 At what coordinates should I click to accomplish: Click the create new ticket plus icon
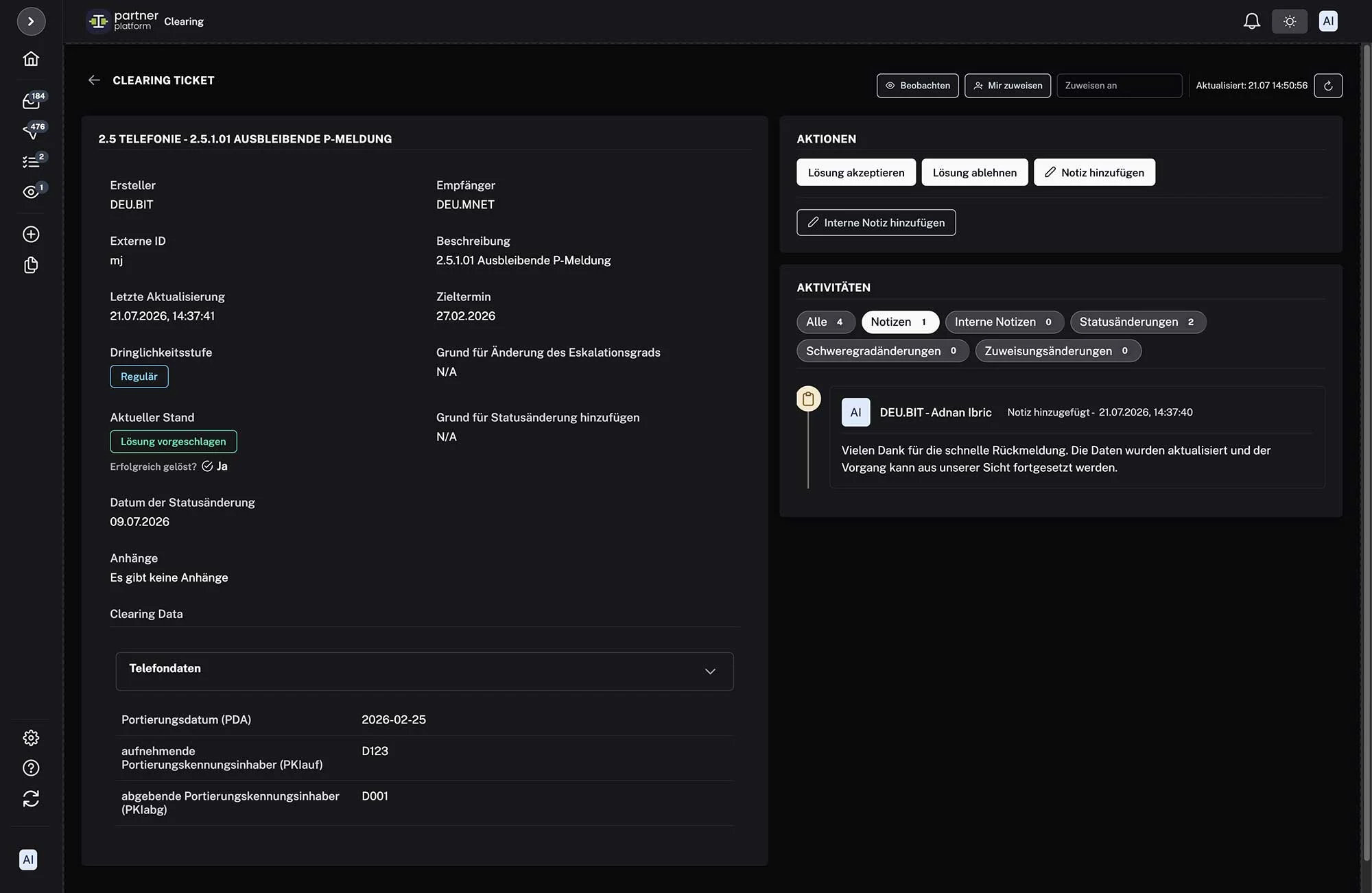[31, 235]
